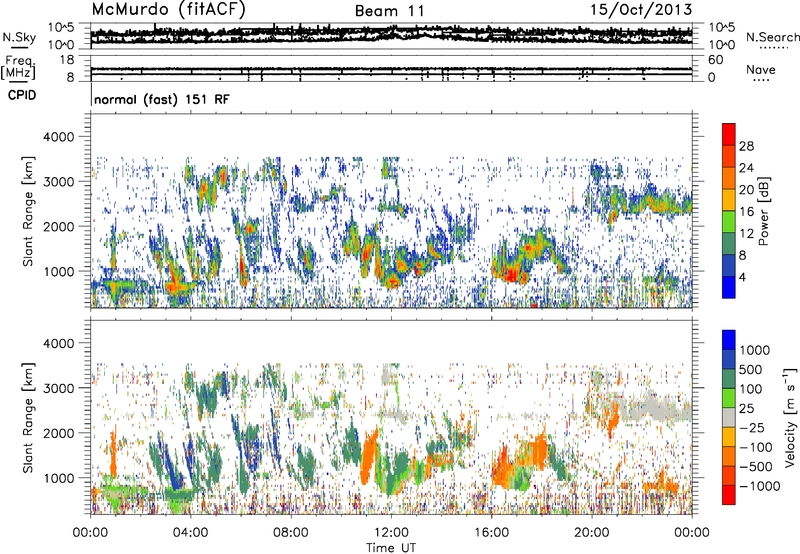Click the 4 label on Power colorbar
The image size is (800, 554).
[x=743, y=278]
